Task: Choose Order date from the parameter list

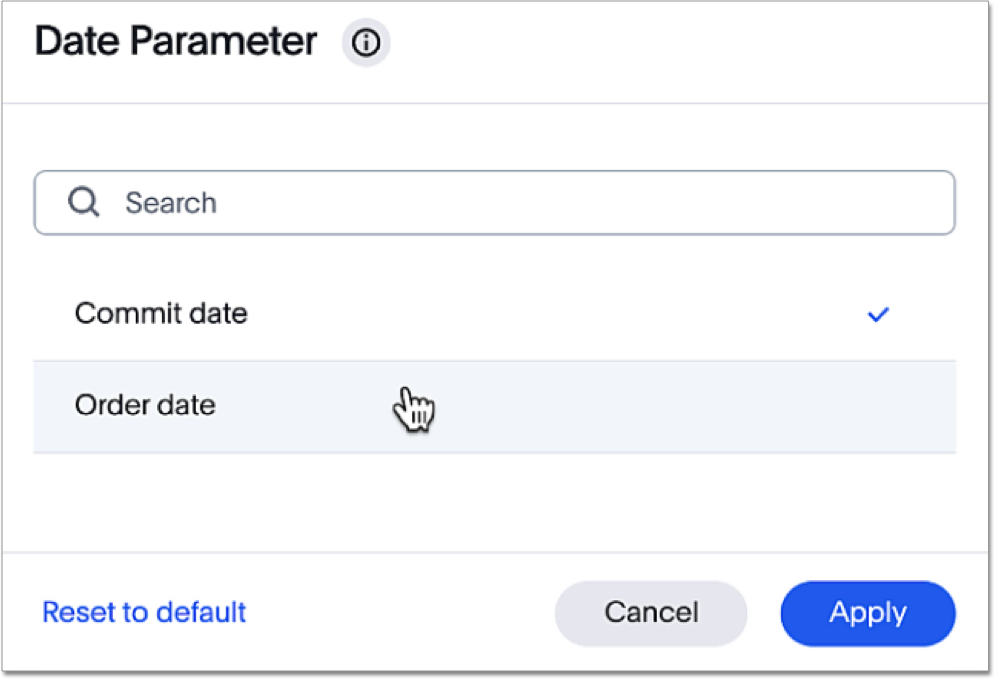Action: (x=145, y=406)
